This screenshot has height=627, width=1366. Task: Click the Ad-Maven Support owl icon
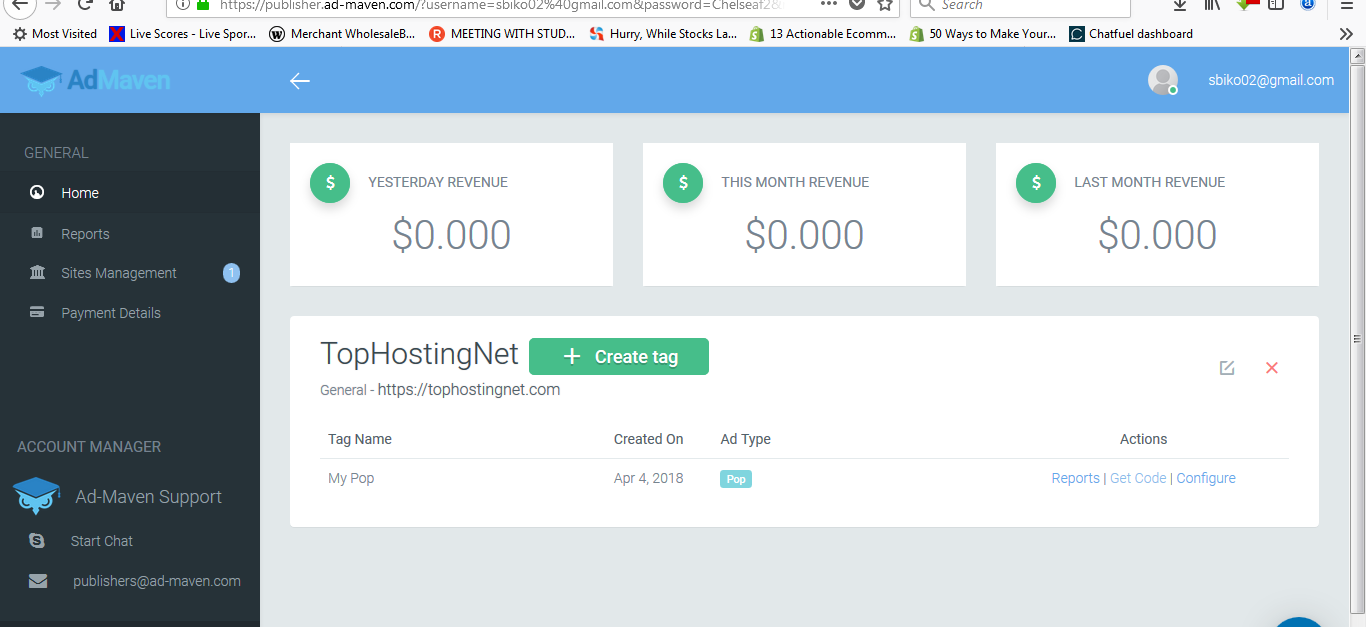click(x=37, y=496)
